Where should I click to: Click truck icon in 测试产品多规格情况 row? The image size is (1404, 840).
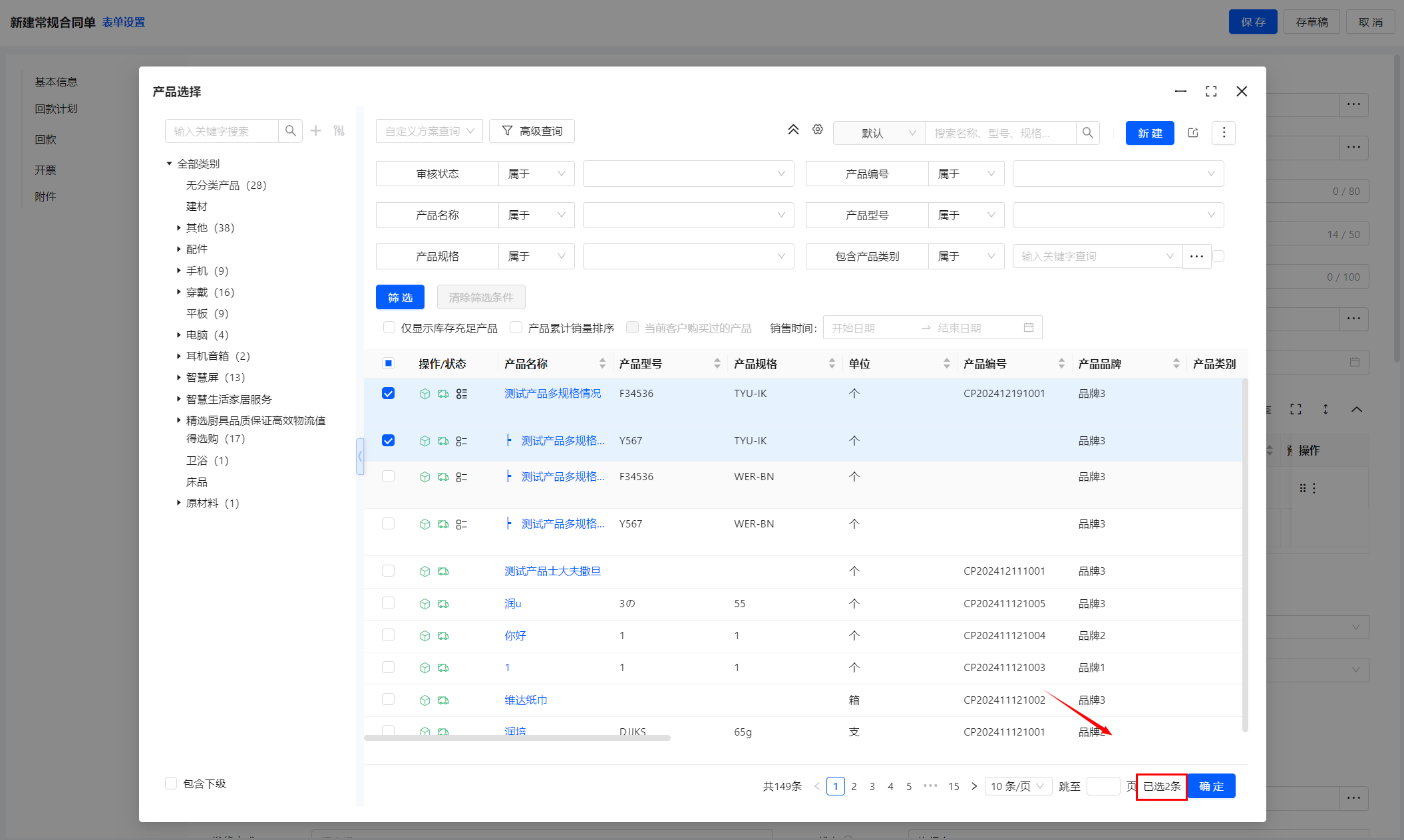point(443,394)
